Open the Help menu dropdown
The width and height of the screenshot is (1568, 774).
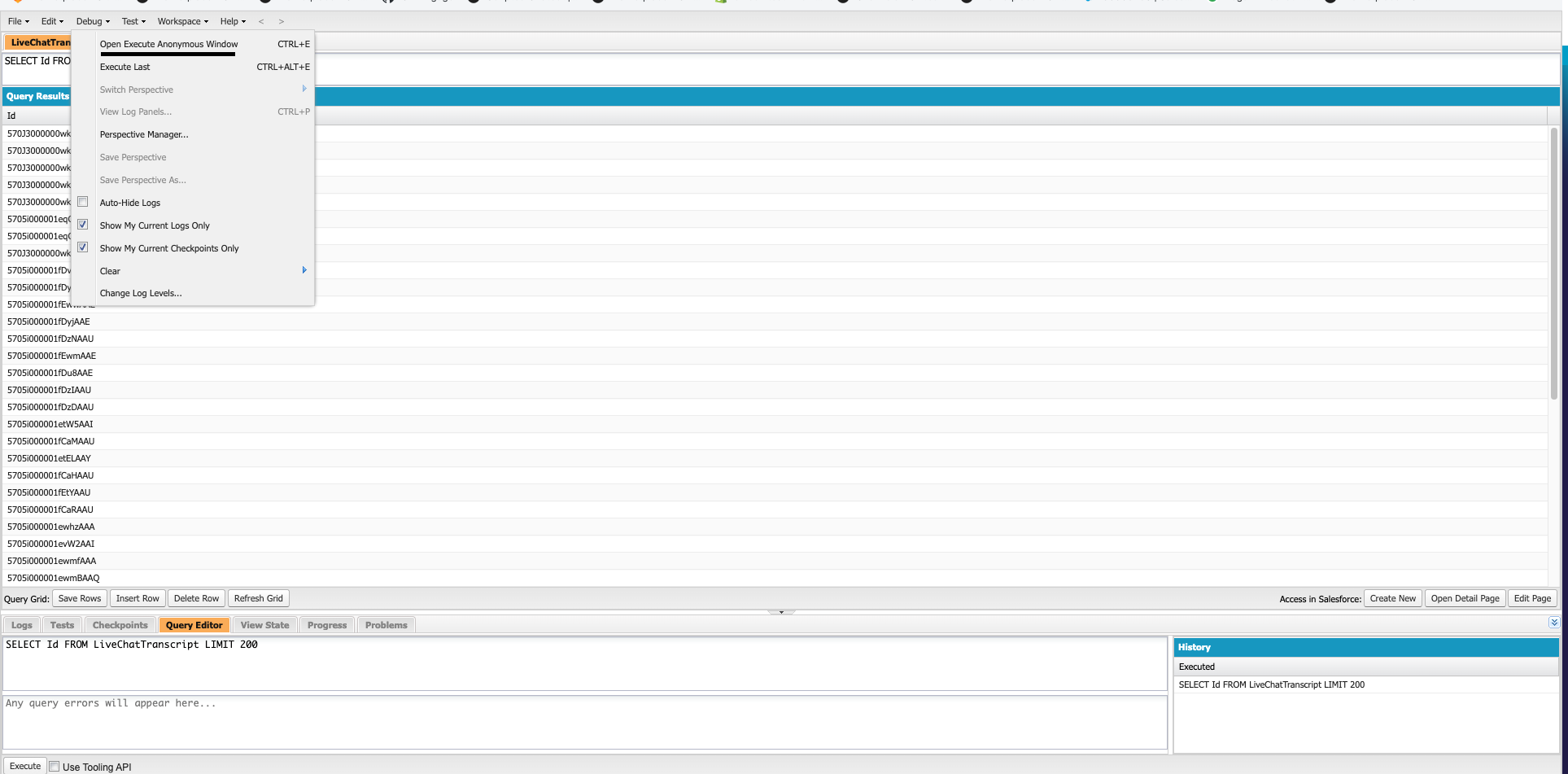tap(233, 21)
